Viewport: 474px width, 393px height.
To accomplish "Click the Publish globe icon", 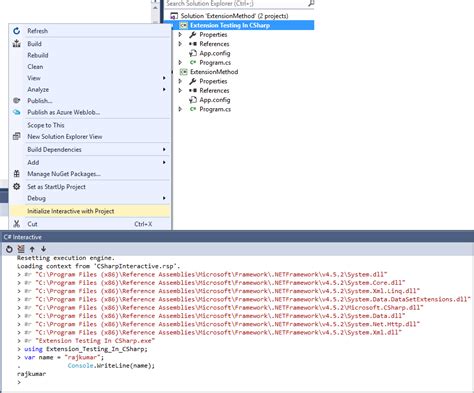I will (17, 100).
